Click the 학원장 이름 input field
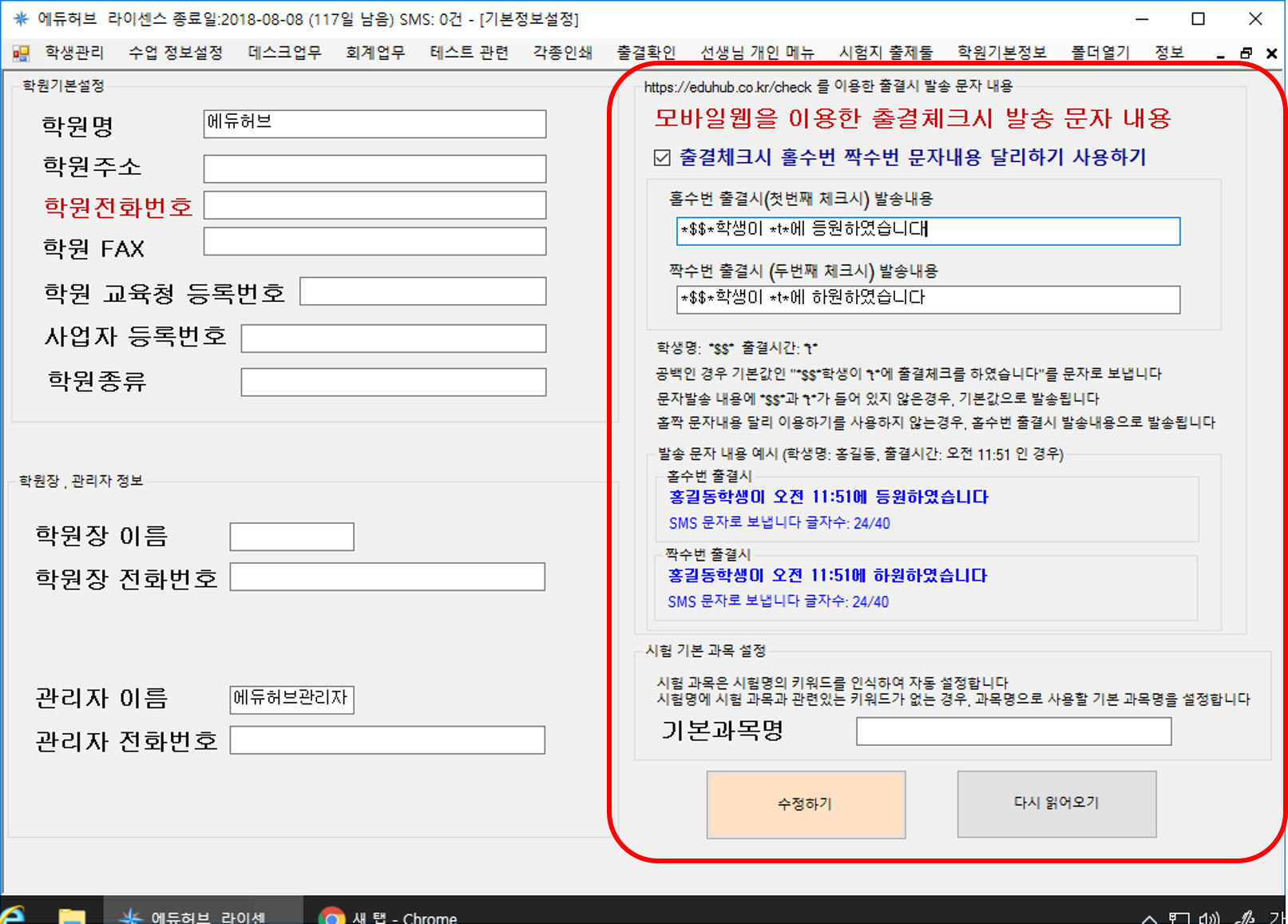The height and width of the screenshot is (924, 1288). click(x=291, y=537)
